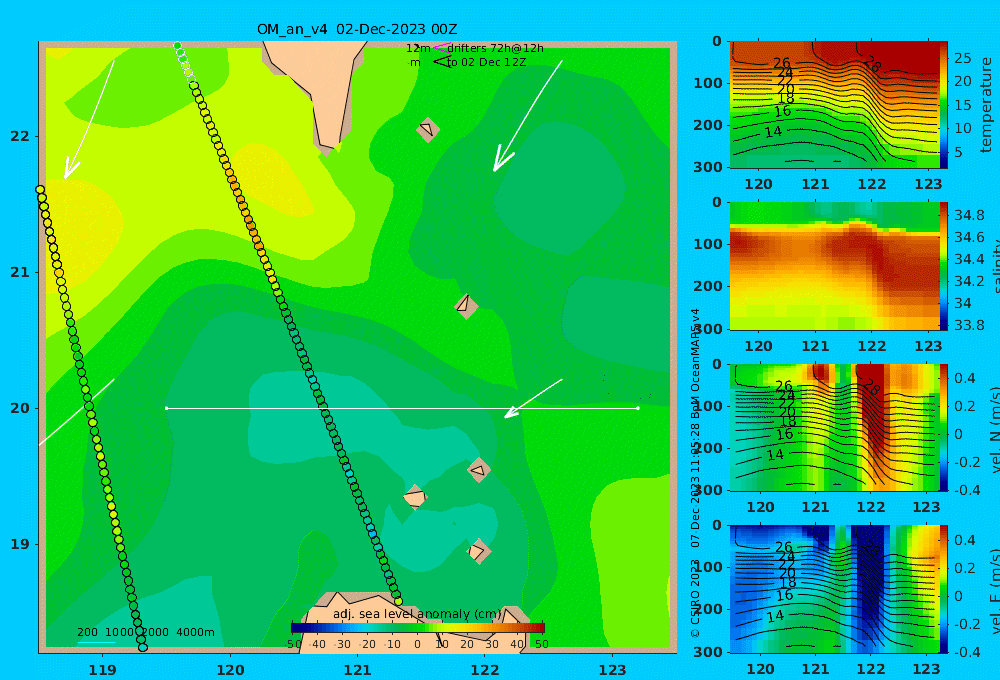Click the vel. E panel color bar
The height and width of the screenshot is (680, 1000).
click(x=944, y=589)
